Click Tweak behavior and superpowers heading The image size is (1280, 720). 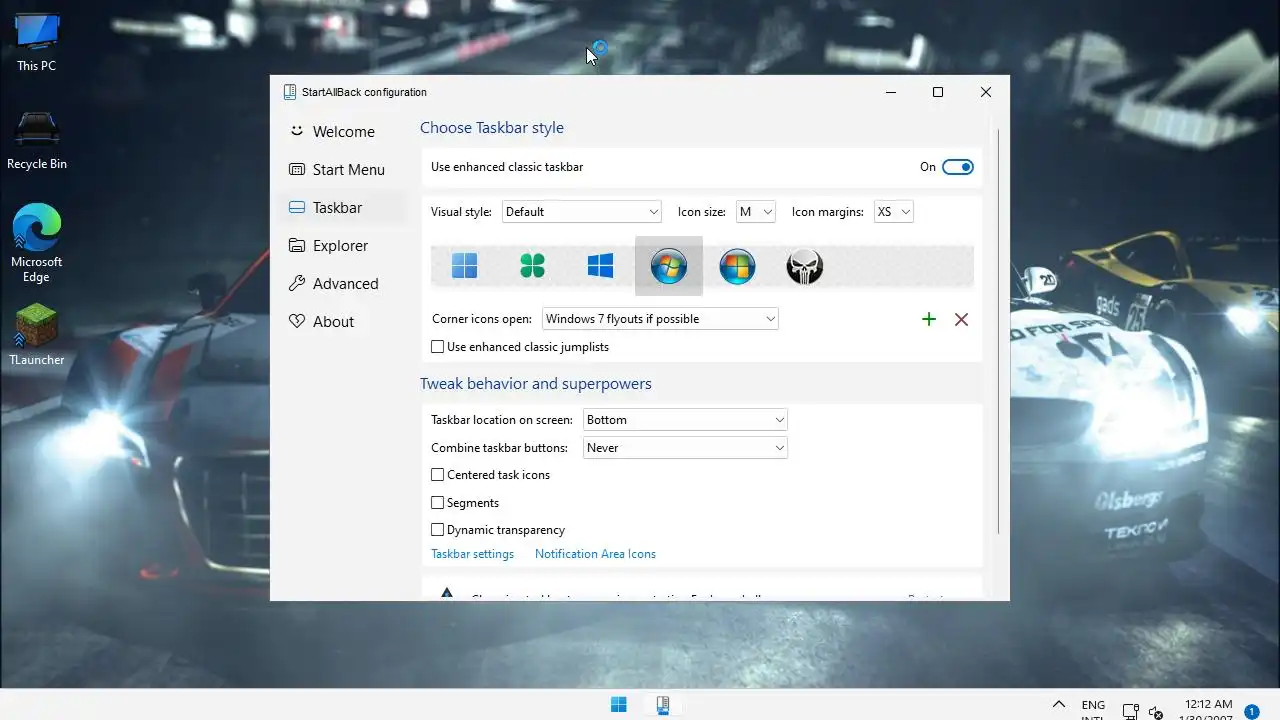(536, 384)
